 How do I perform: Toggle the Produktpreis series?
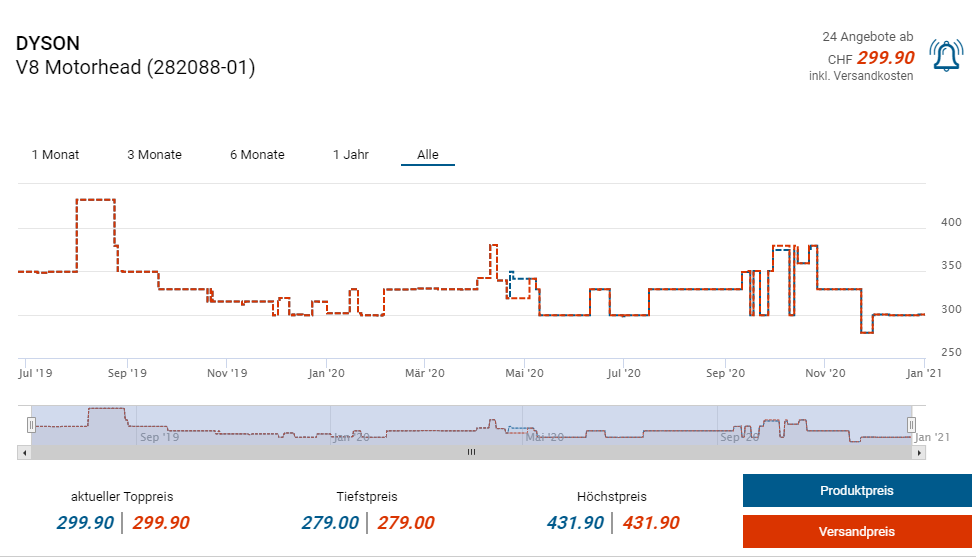point(856,491)
